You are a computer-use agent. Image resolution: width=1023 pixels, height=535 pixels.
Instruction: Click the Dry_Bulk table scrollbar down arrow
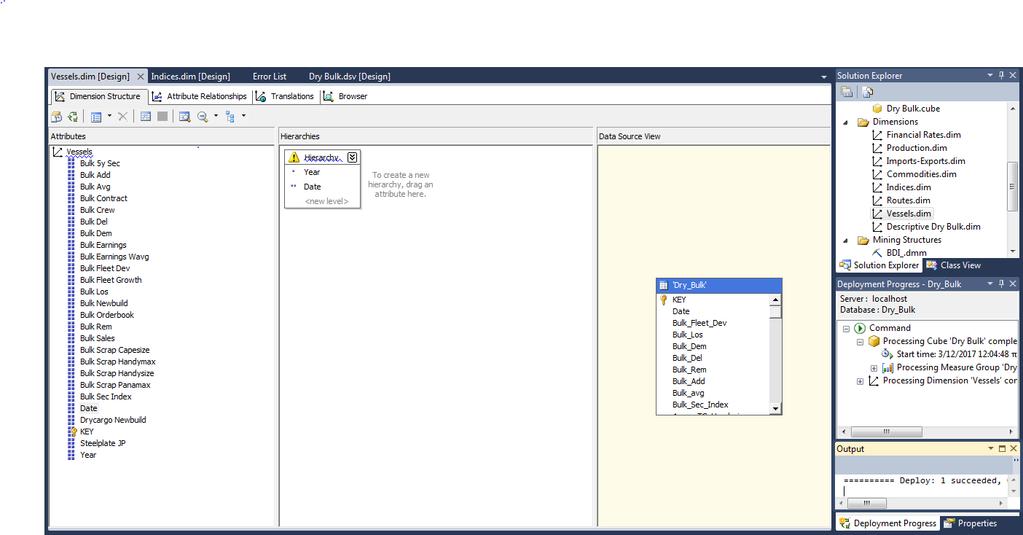(775, 408)
